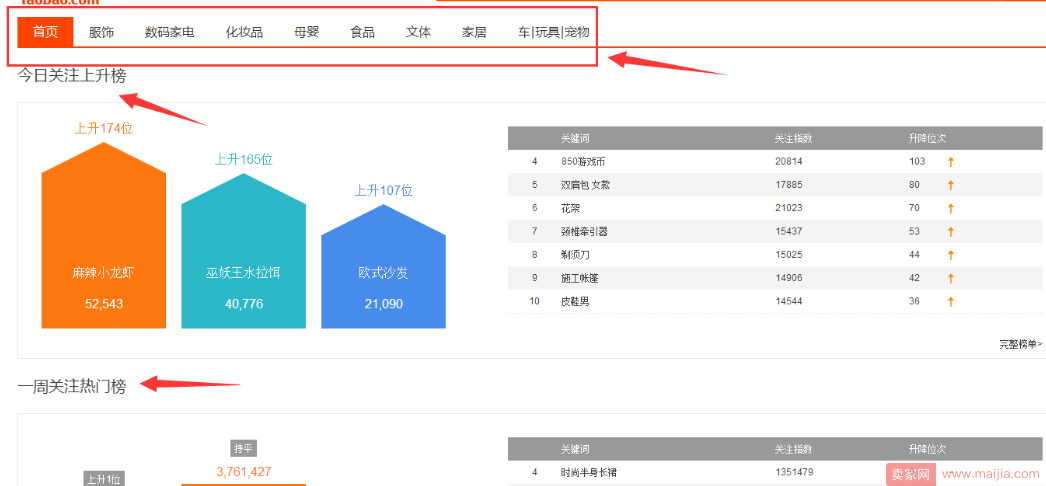Open the 施工帐篷 keyword link

[579, 278]
